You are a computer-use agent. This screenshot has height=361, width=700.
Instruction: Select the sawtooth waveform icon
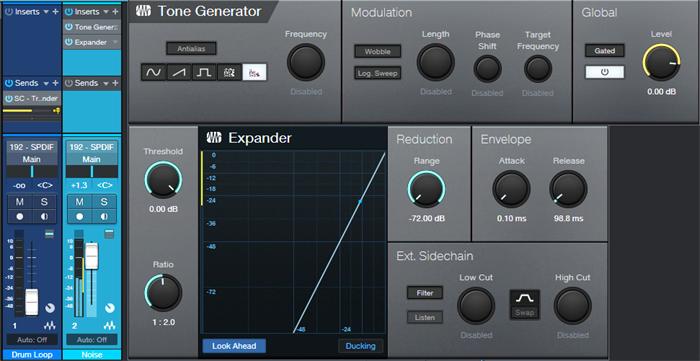pos(179,72)
